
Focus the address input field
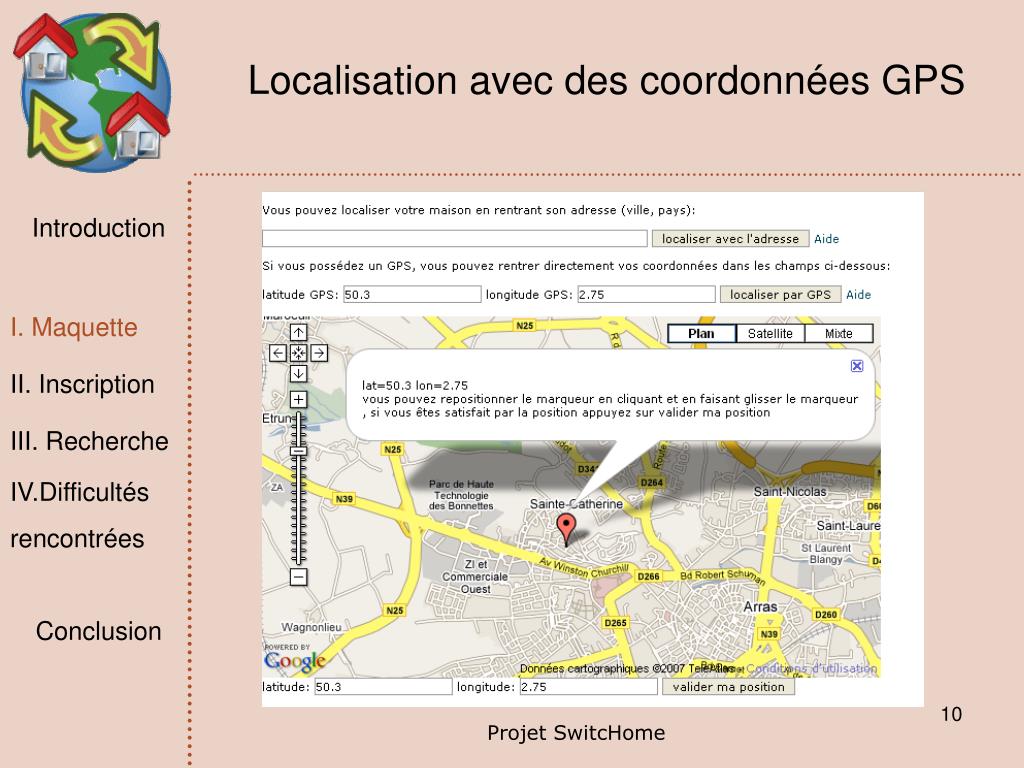click(455, 238)
